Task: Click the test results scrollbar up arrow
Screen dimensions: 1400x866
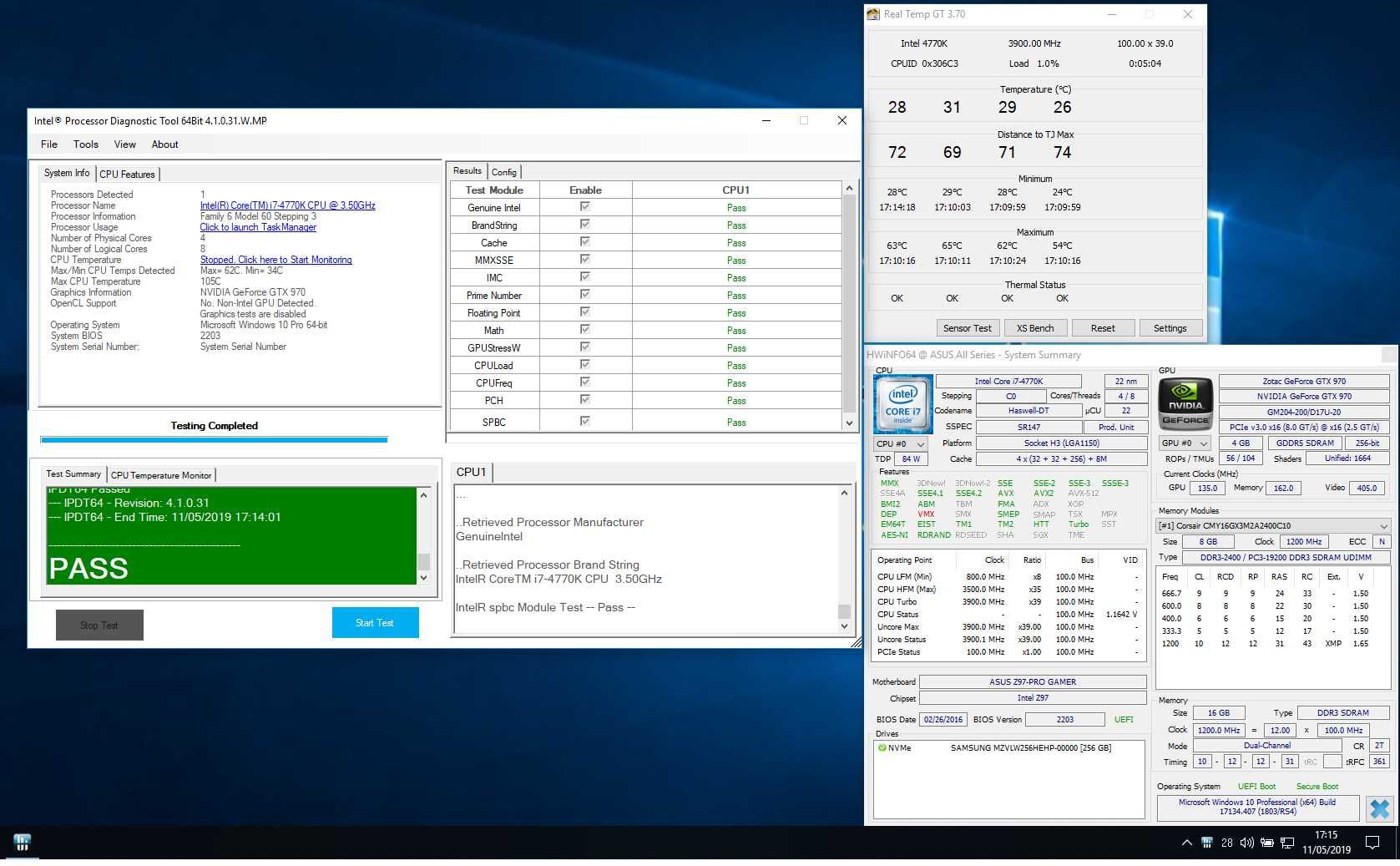Action: point(849,189)
